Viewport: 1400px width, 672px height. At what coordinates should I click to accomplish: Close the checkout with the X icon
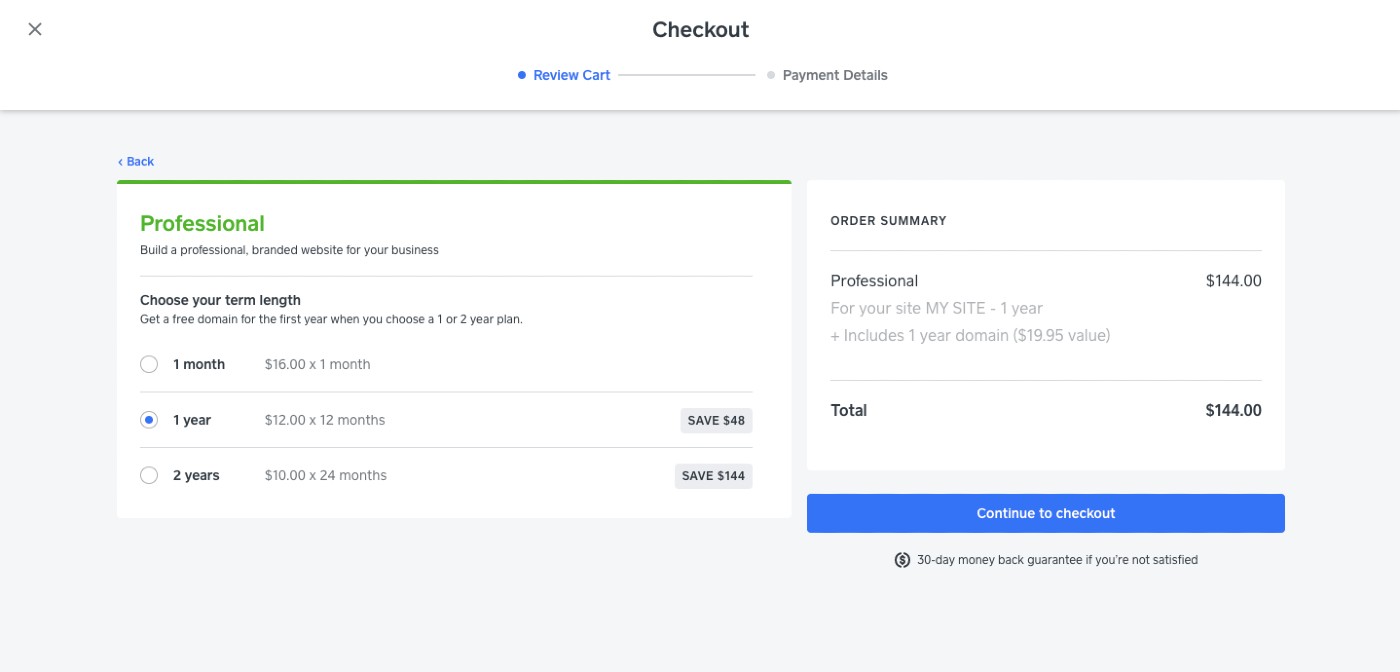click(x=35, y=29)
